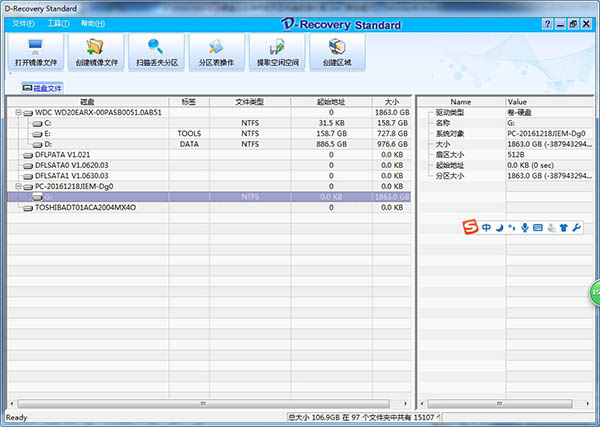Click the 大小 column header
Image resolution: width=600 pixels, height=427 pixels.
click(392, 102)
